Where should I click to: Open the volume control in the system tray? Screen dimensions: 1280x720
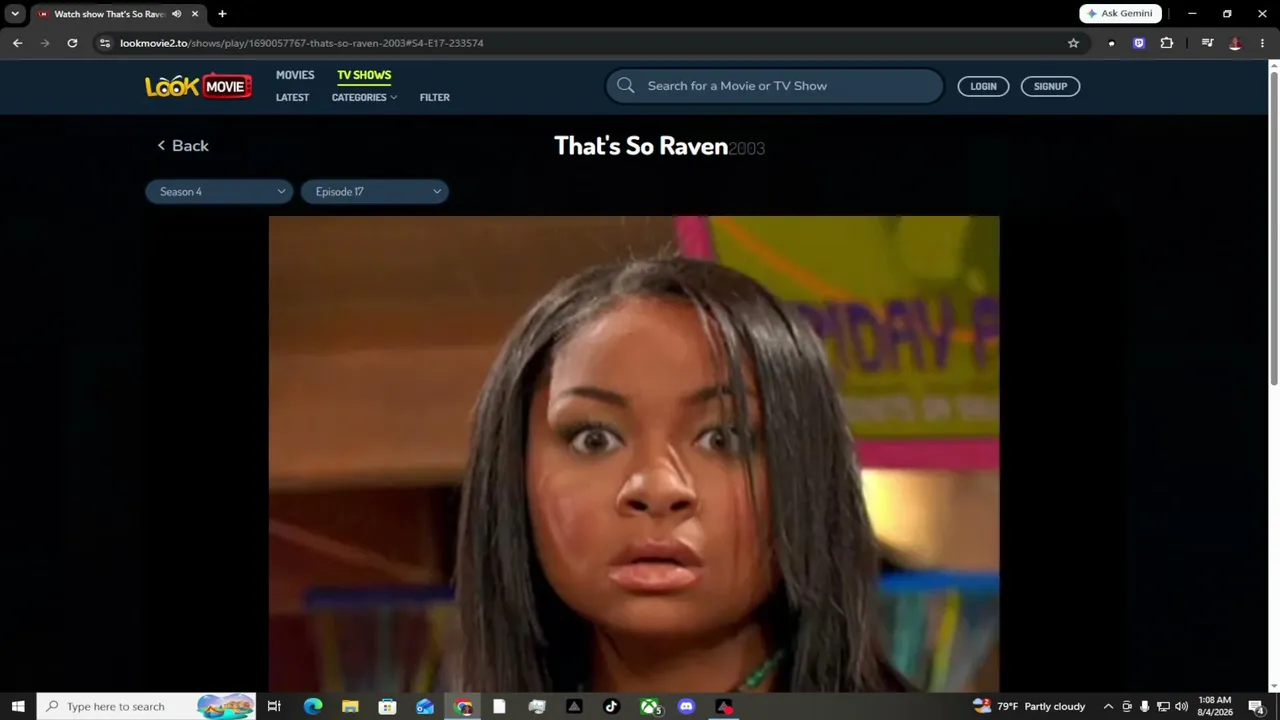click(x=1181, y=707)
